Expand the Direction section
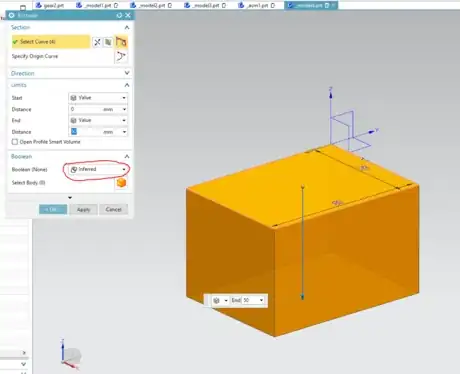The image size is (460, 374). (127, 73)
